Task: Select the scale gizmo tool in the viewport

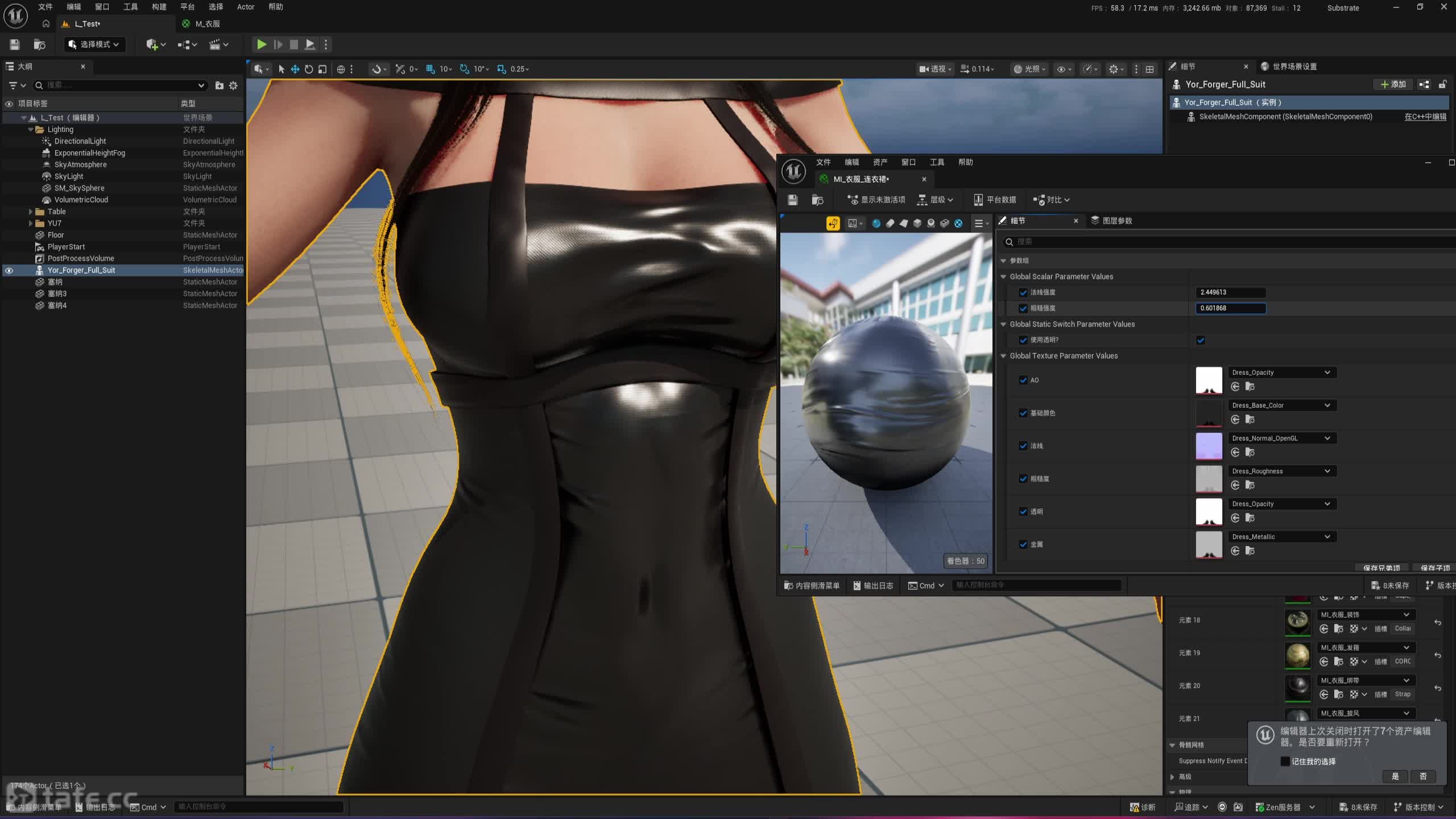Action: pos(322,69)
